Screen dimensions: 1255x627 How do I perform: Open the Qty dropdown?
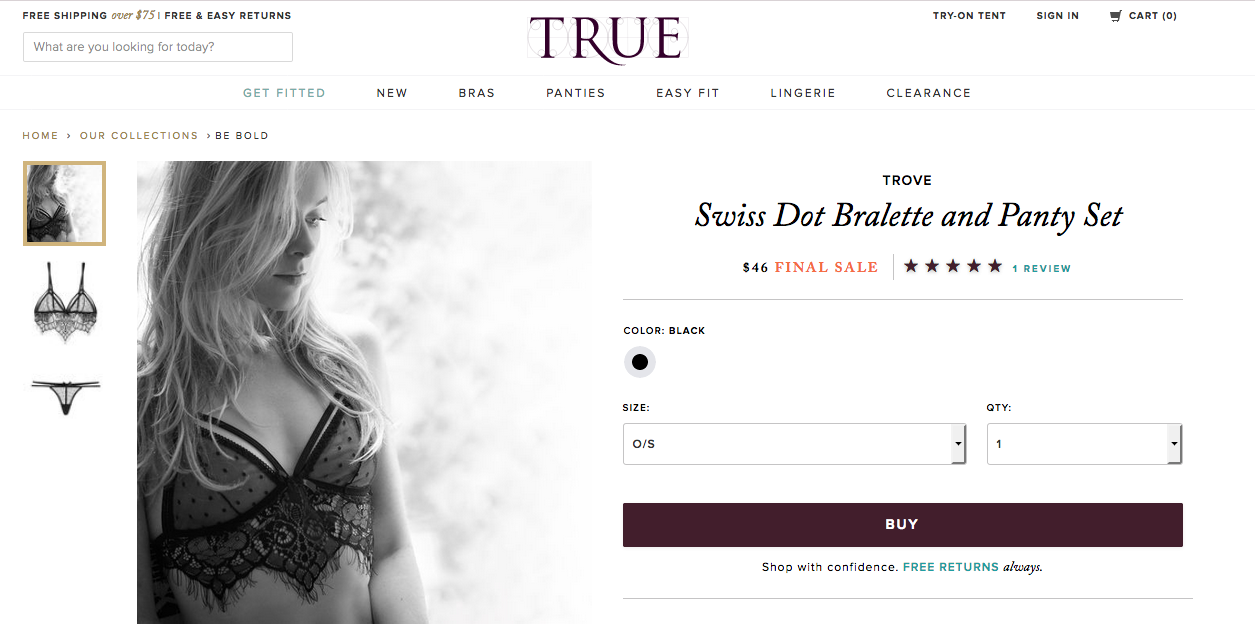click(x=1084, y=444)
